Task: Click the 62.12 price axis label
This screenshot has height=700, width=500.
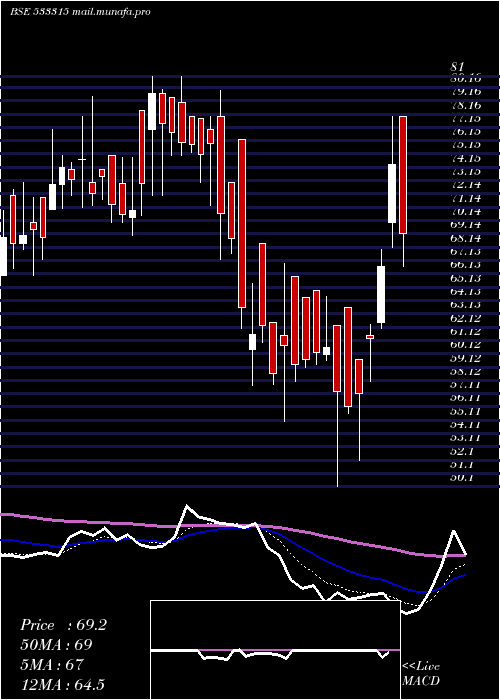Action: pos(466,318)
